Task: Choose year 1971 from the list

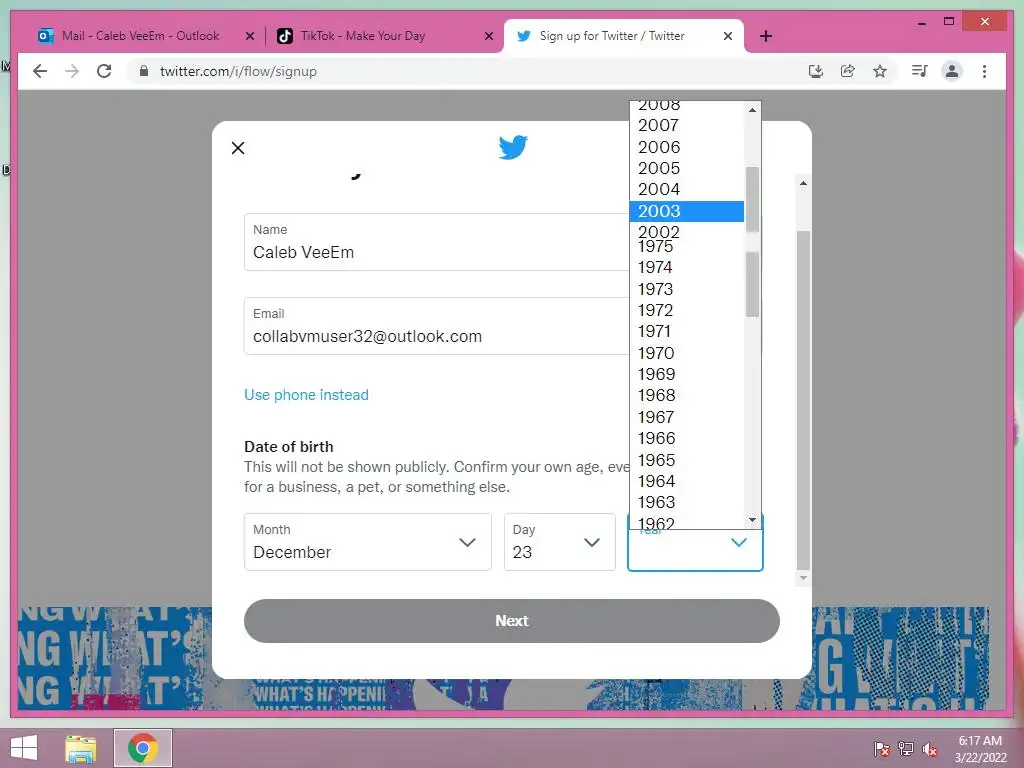Action: pyautogui.click(x=687, y=332)
